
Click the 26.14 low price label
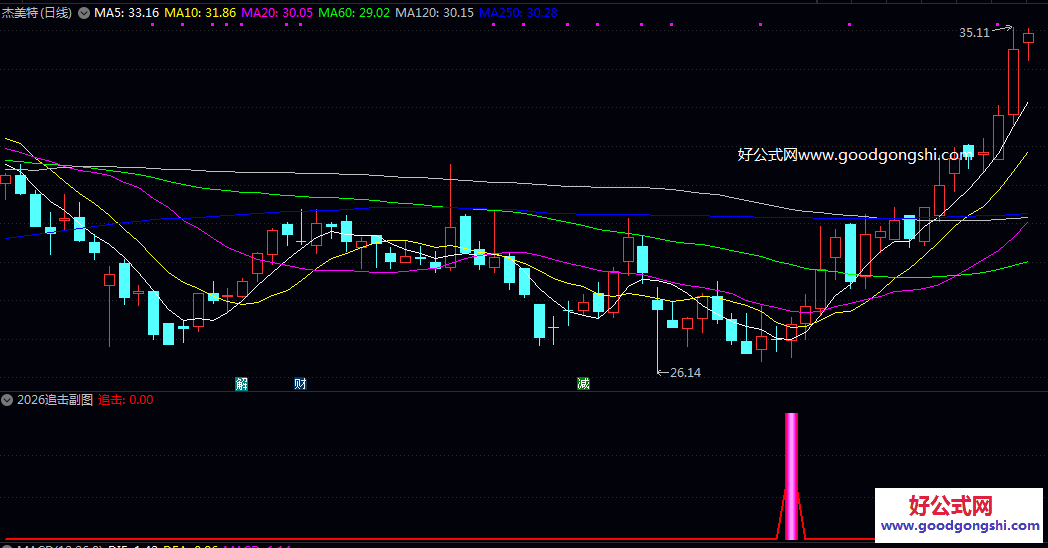(685, 373)
